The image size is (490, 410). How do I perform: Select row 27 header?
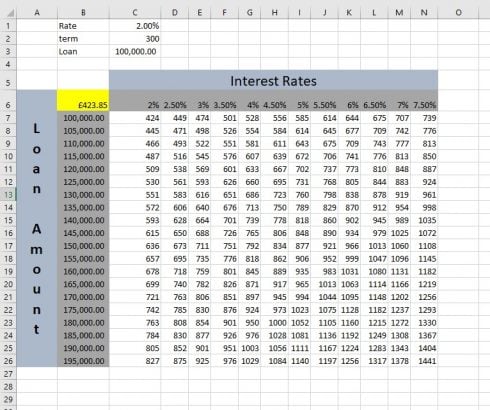click(x=8, y=374)
